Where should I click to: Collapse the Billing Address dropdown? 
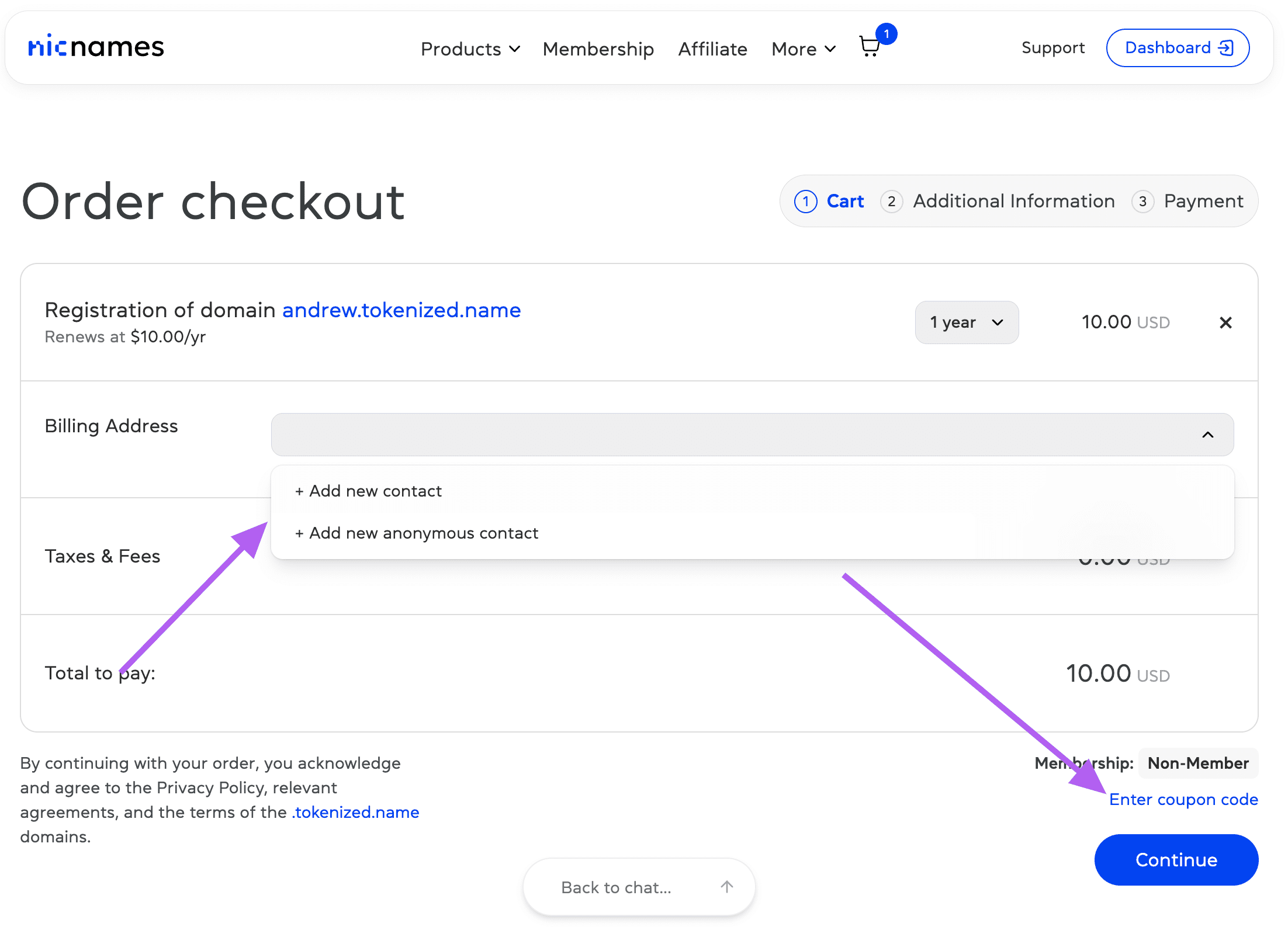pos(1207,435)
